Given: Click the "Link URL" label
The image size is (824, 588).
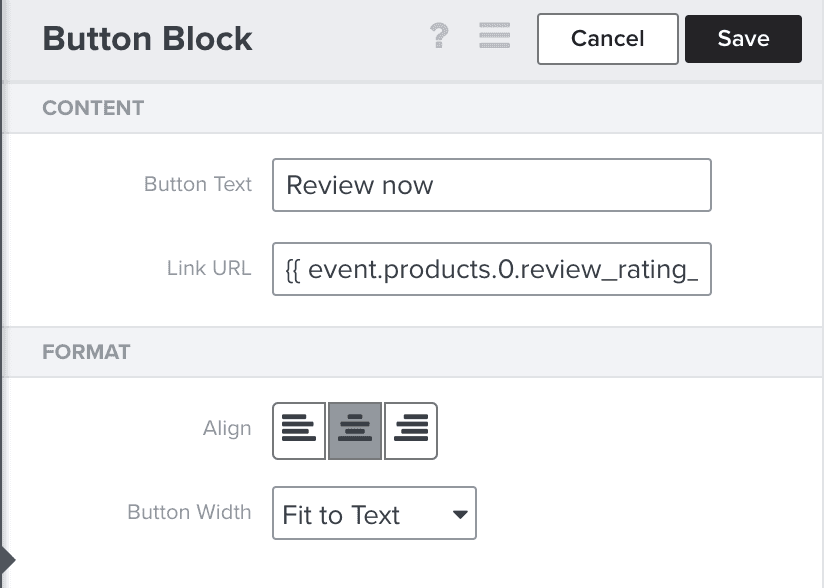Looking at the screenshot, I should 209,268.
